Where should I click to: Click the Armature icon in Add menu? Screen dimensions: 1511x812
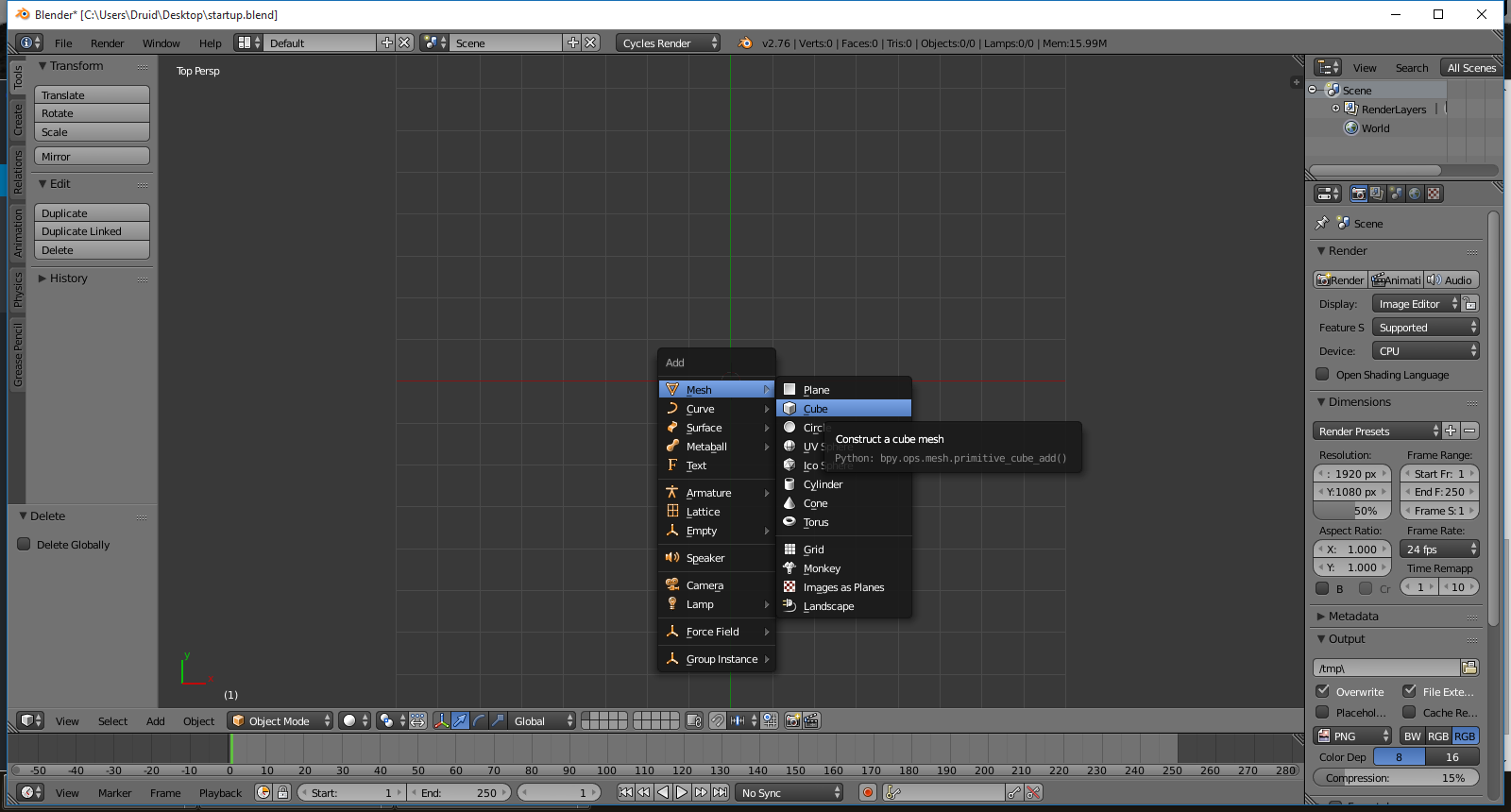tap(672, 492)
